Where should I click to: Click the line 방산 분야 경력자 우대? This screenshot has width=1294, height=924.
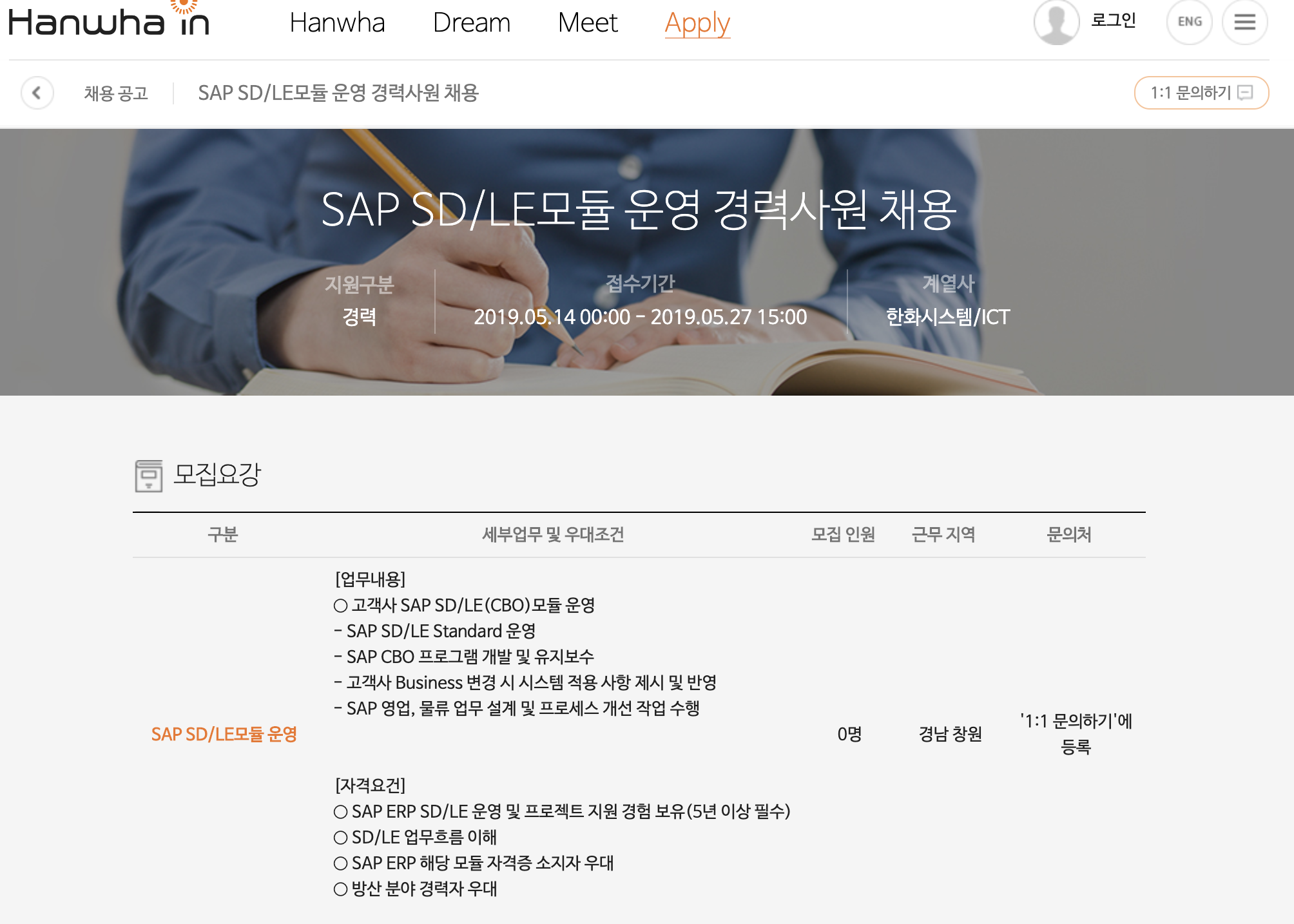pyautogui.click(x=416, y=889)
